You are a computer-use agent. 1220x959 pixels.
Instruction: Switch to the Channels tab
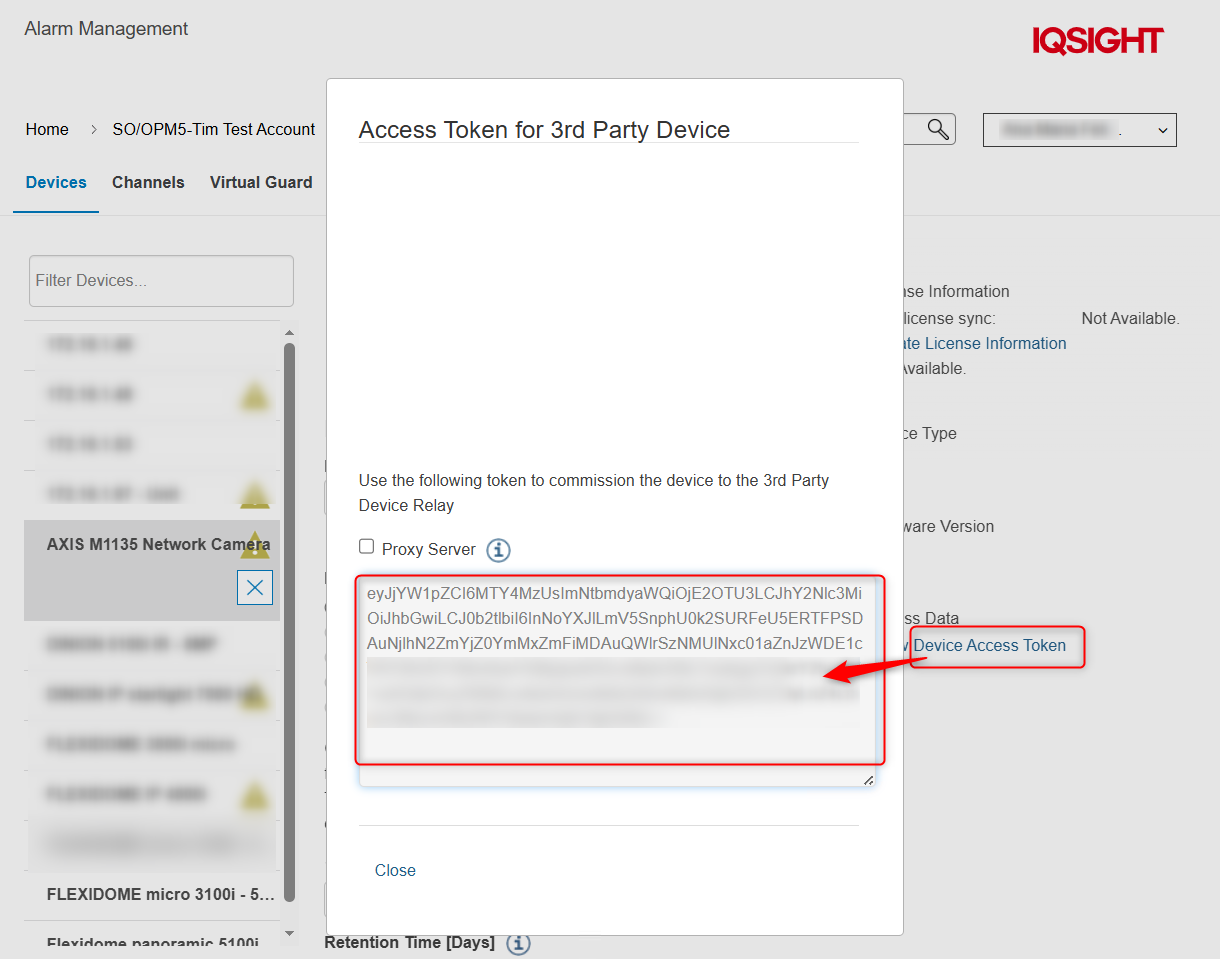(148, 182)
